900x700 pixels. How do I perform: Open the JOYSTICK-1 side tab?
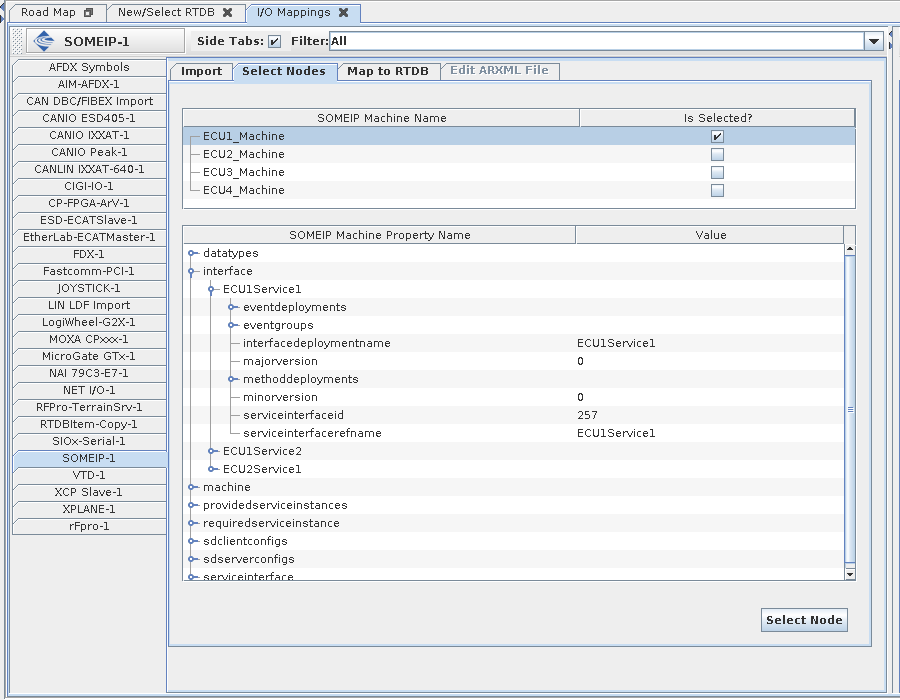[x=89, y=289]
